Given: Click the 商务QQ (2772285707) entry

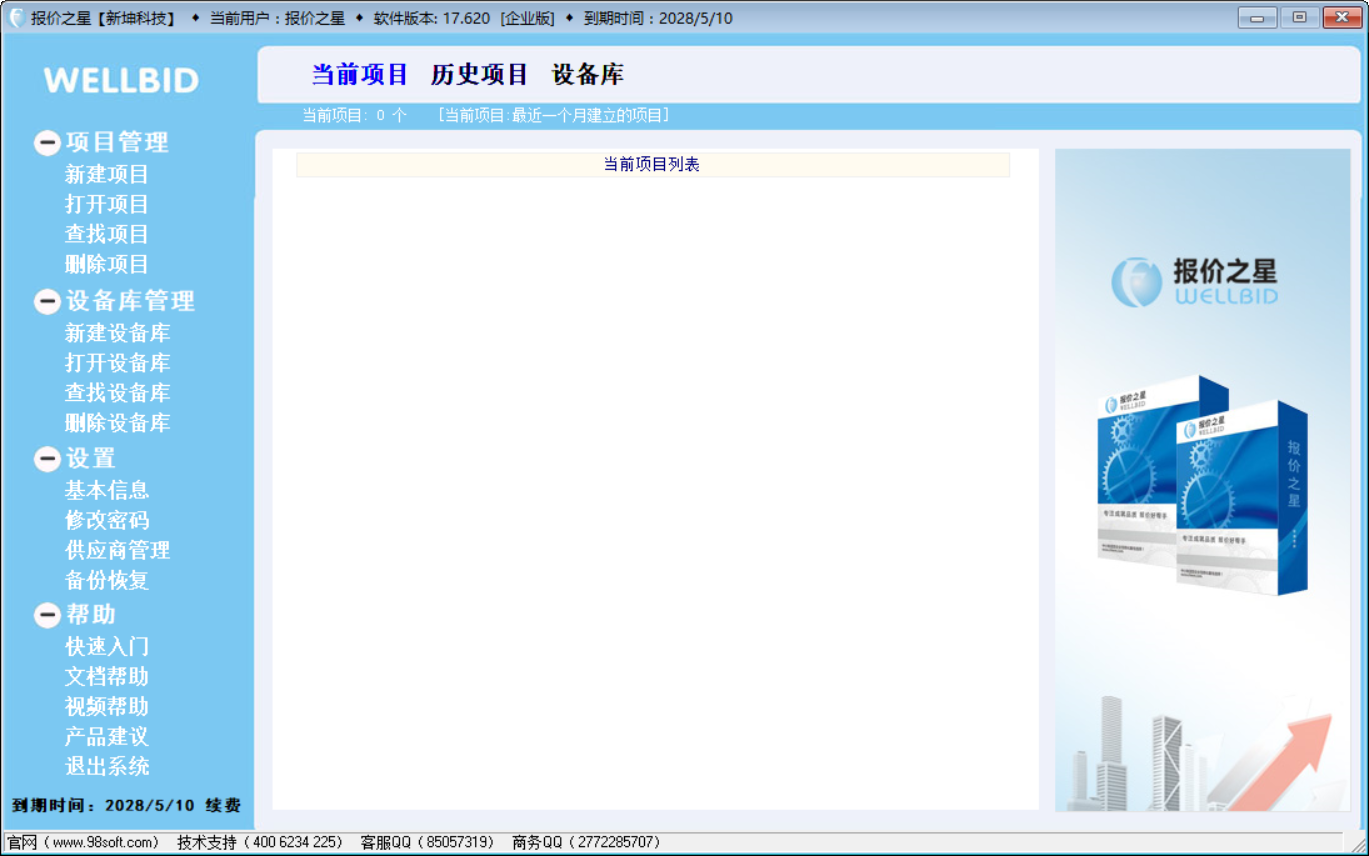Looking at the screenshot, I should pyautogui.click(x=586, y=843).
